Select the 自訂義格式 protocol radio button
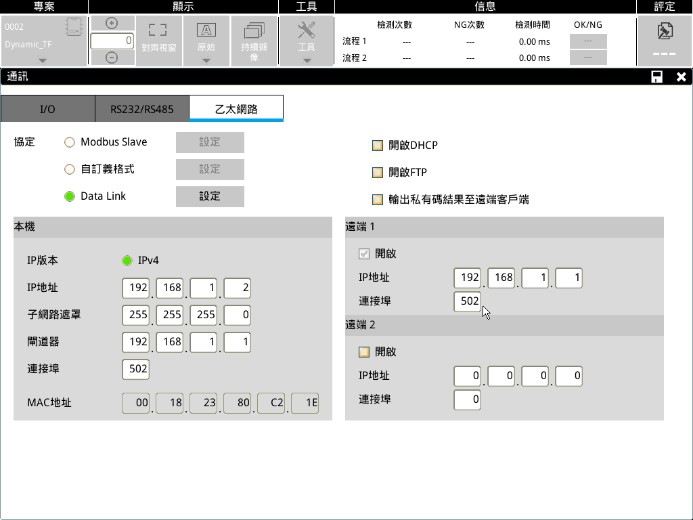693x520 pixels. (70, 169)
